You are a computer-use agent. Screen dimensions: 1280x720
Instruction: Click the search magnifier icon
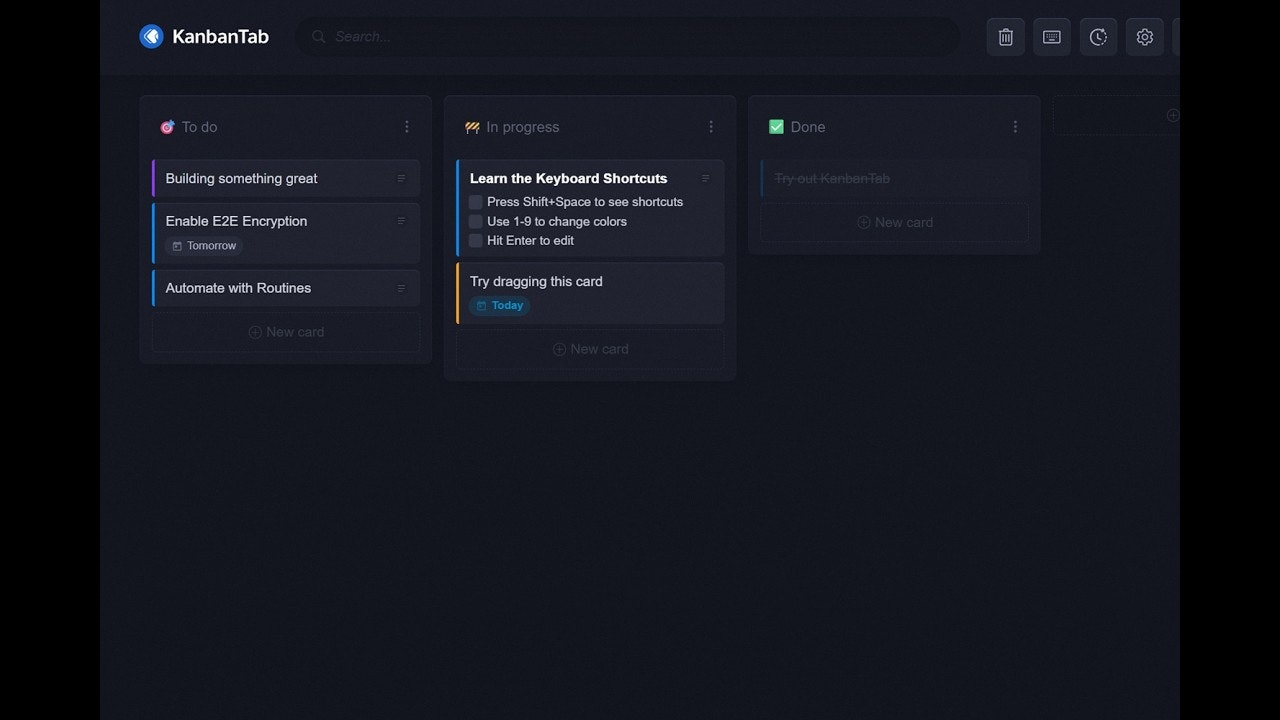[319, 37]
